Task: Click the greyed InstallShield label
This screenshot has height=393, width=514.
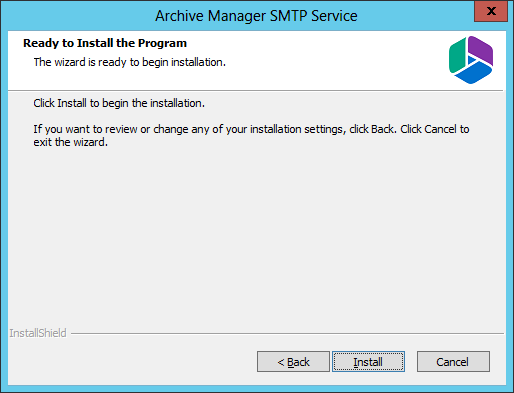Action: [38, 333]
